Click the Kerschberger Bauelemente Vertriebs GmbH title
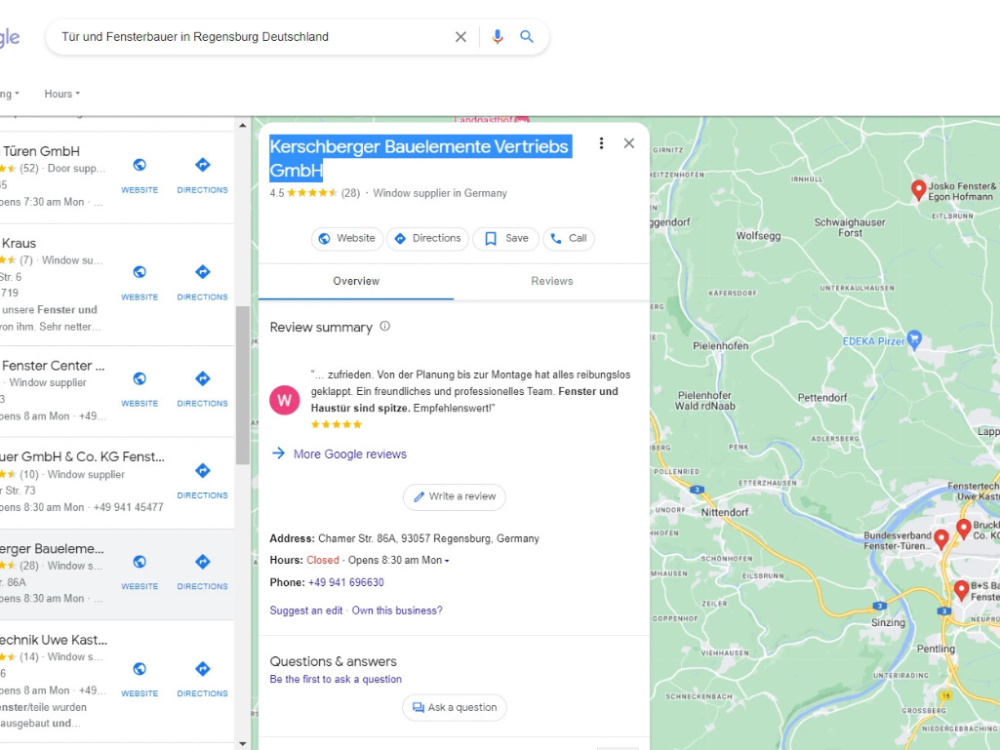The width and height of the screenshot is (1000, 750). tap(420, 158)
